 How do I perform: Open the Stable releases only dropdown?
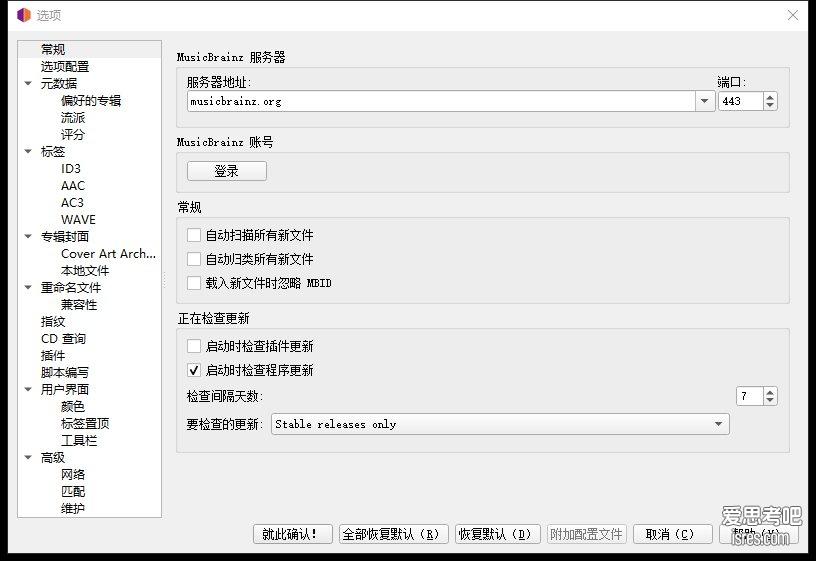point(500,424)
